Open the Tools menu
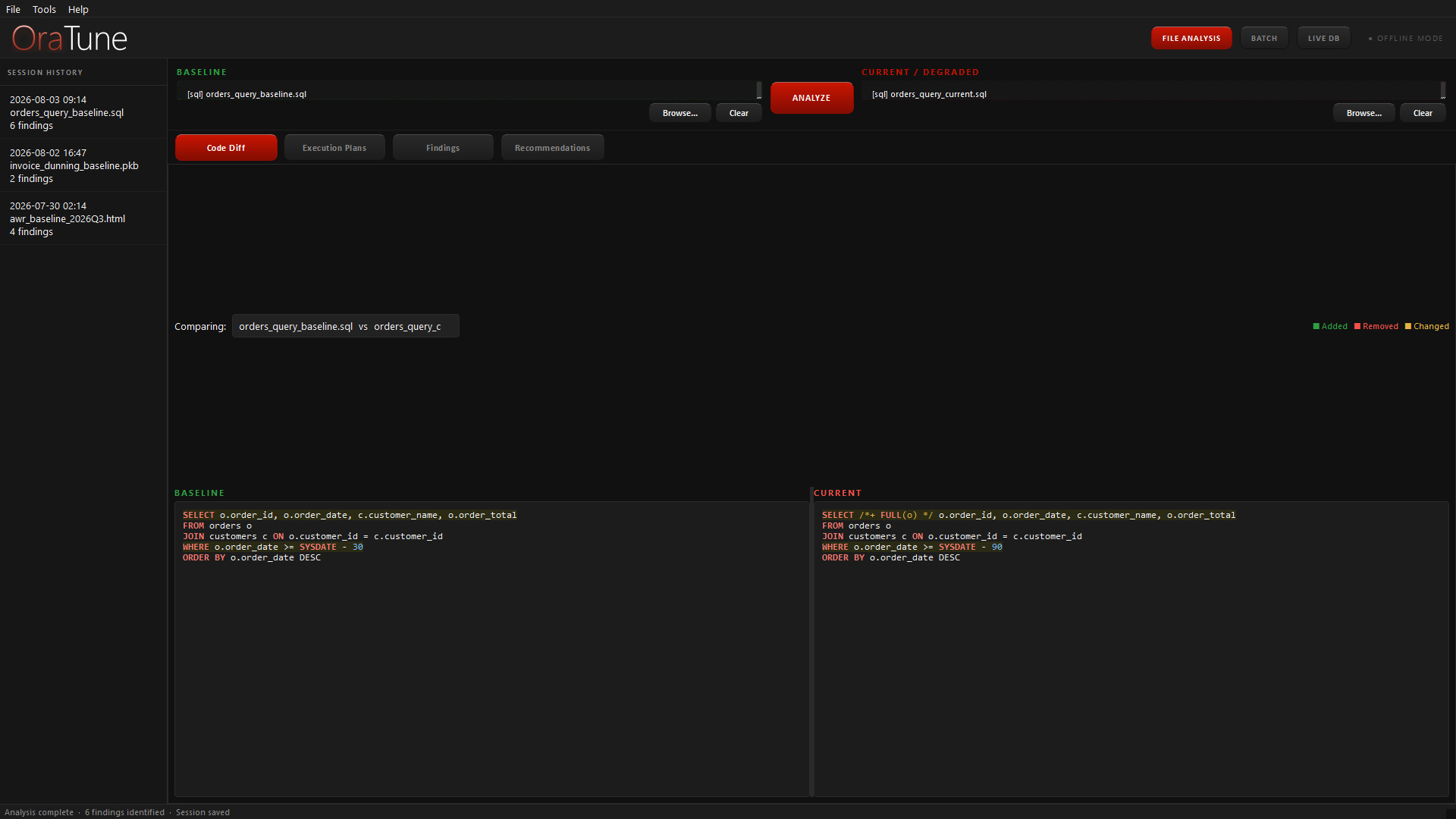 pos(44,9)
